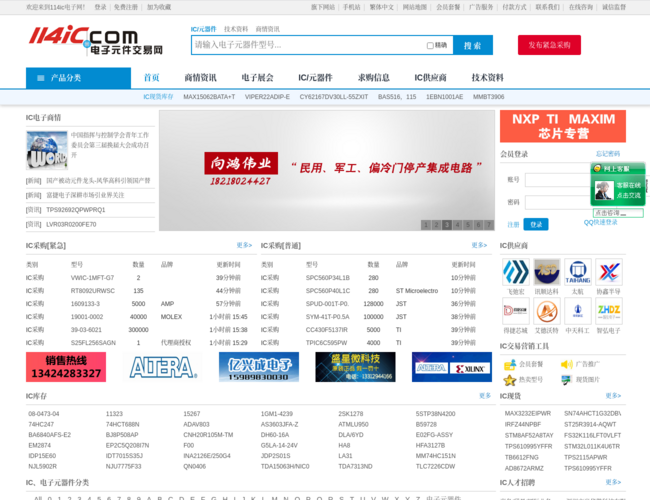This screenshot has width=650, height=500.
Task: Open the 协鑫半导 supplier logo
Action: tap(608, 272)
